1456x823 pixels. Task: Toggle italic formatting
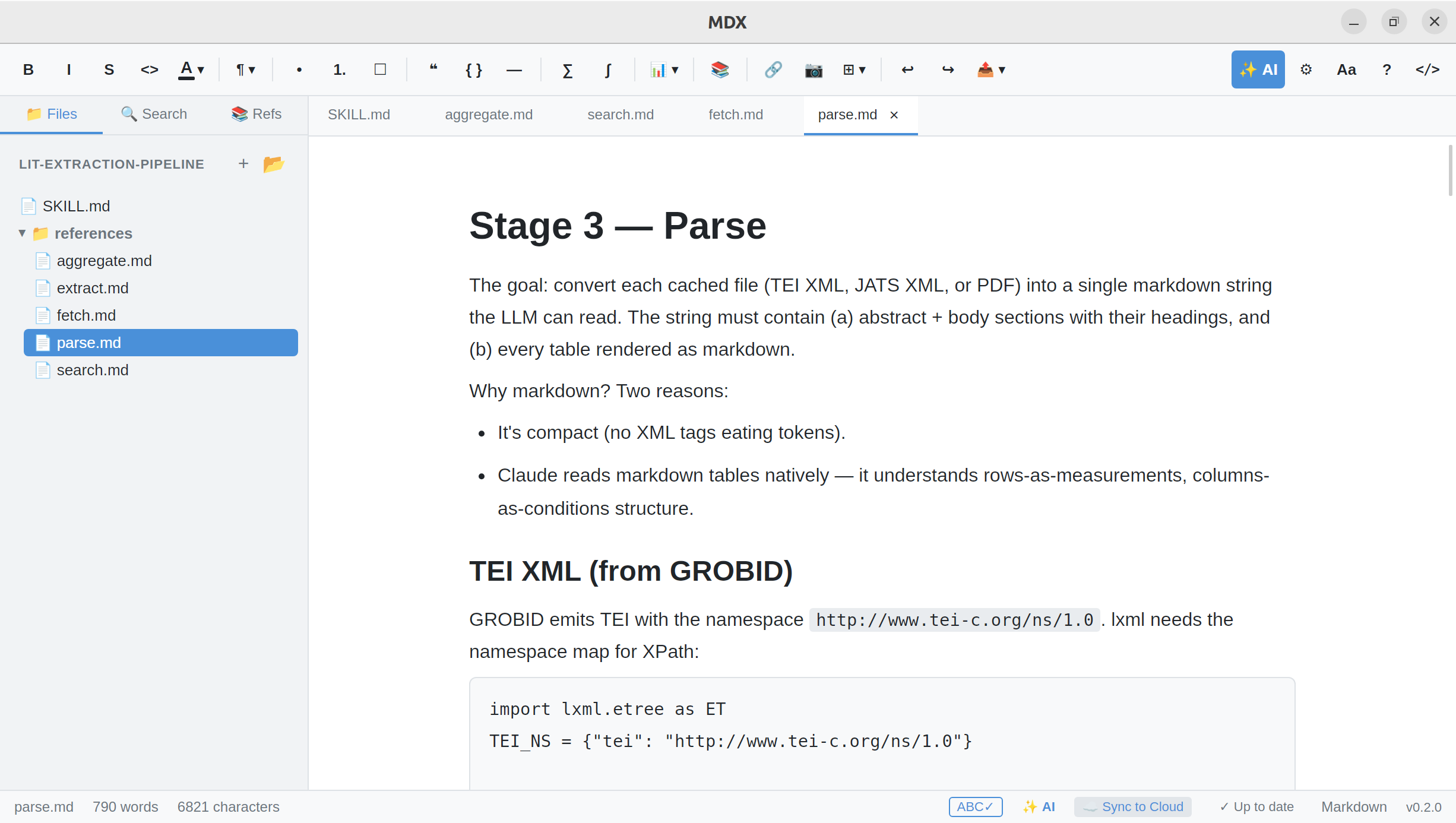pyautogui.click(x=68, y=69)
